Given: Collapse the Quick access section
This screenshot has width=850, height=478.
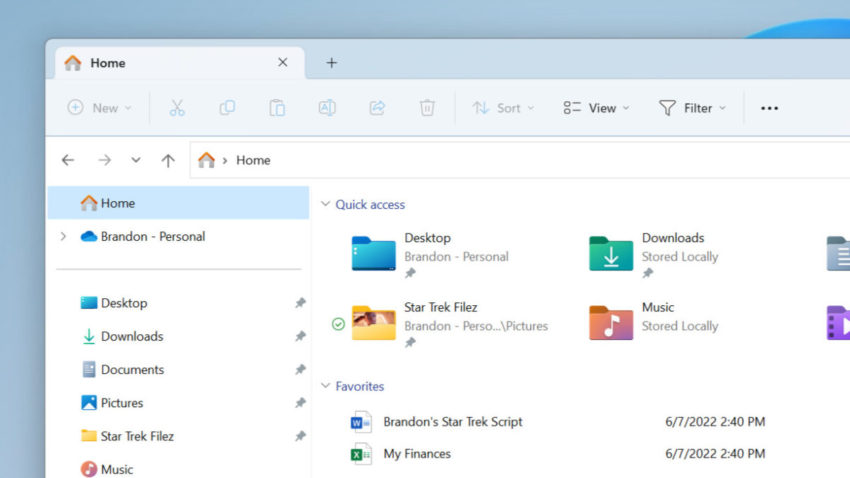Looking at the screenshot, I should tap(325, 204).
